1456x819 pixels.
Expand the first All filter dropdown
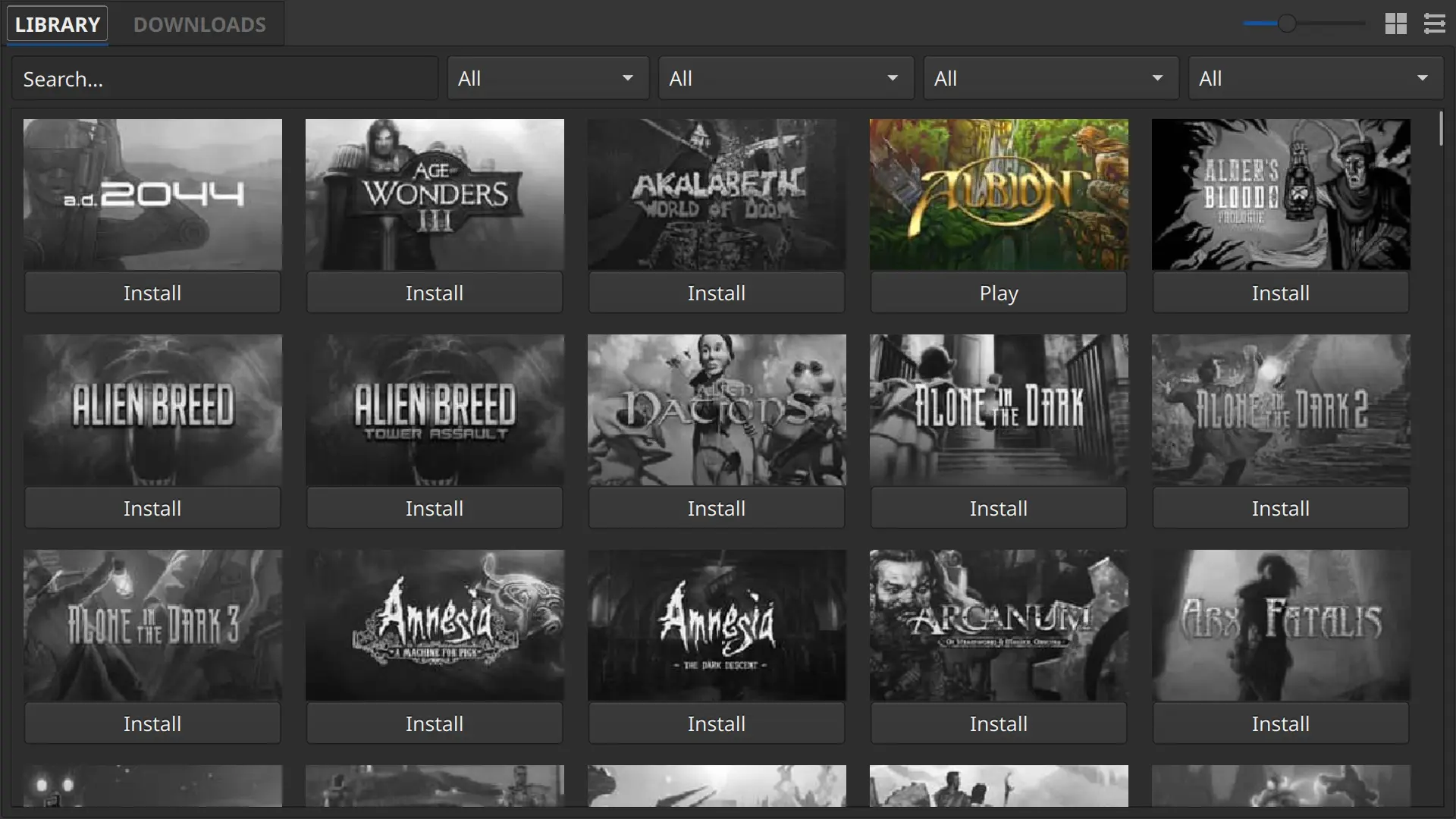(x=548, y=79)
